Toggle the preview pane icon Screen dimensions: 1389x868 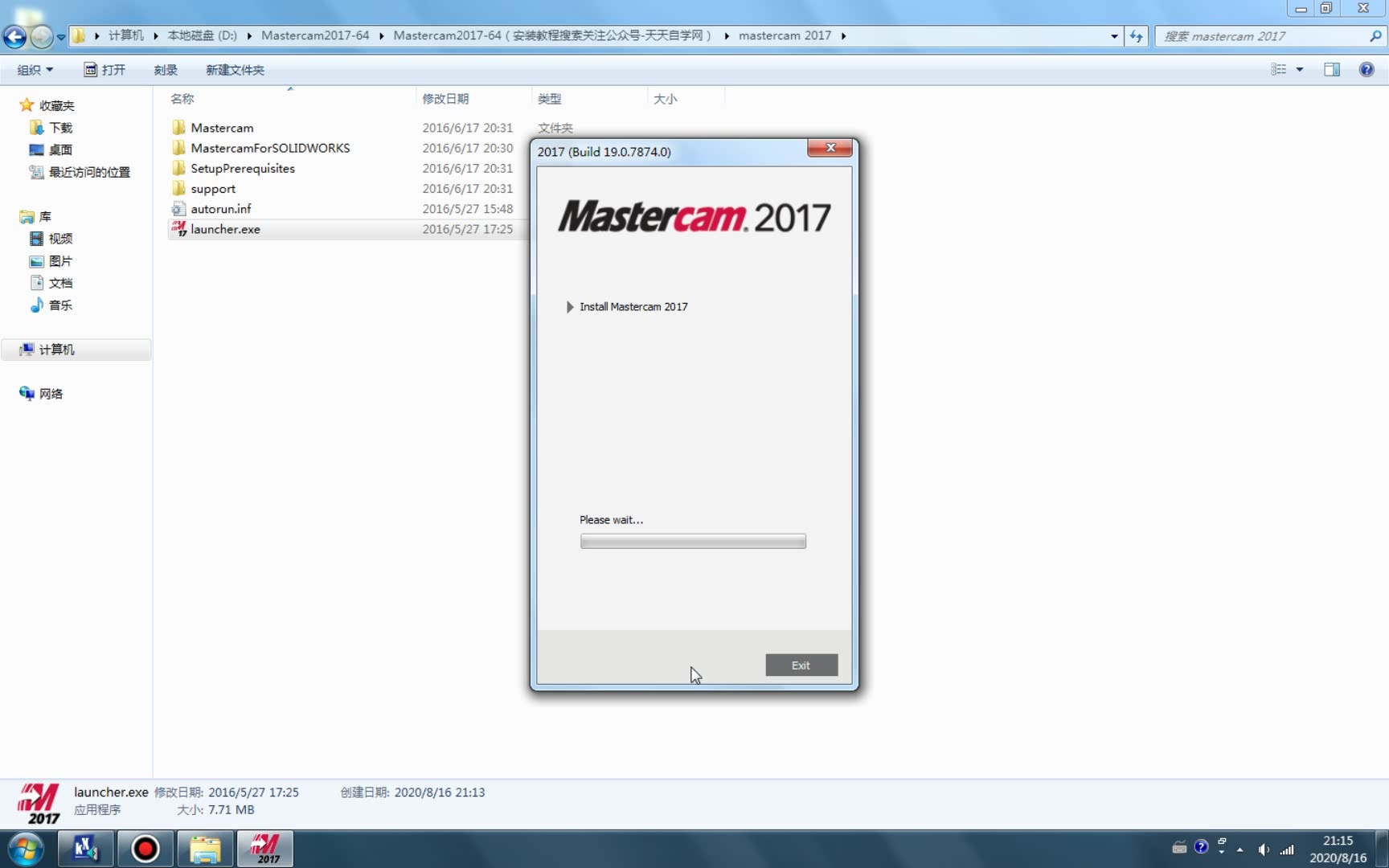coord(1332,70)
